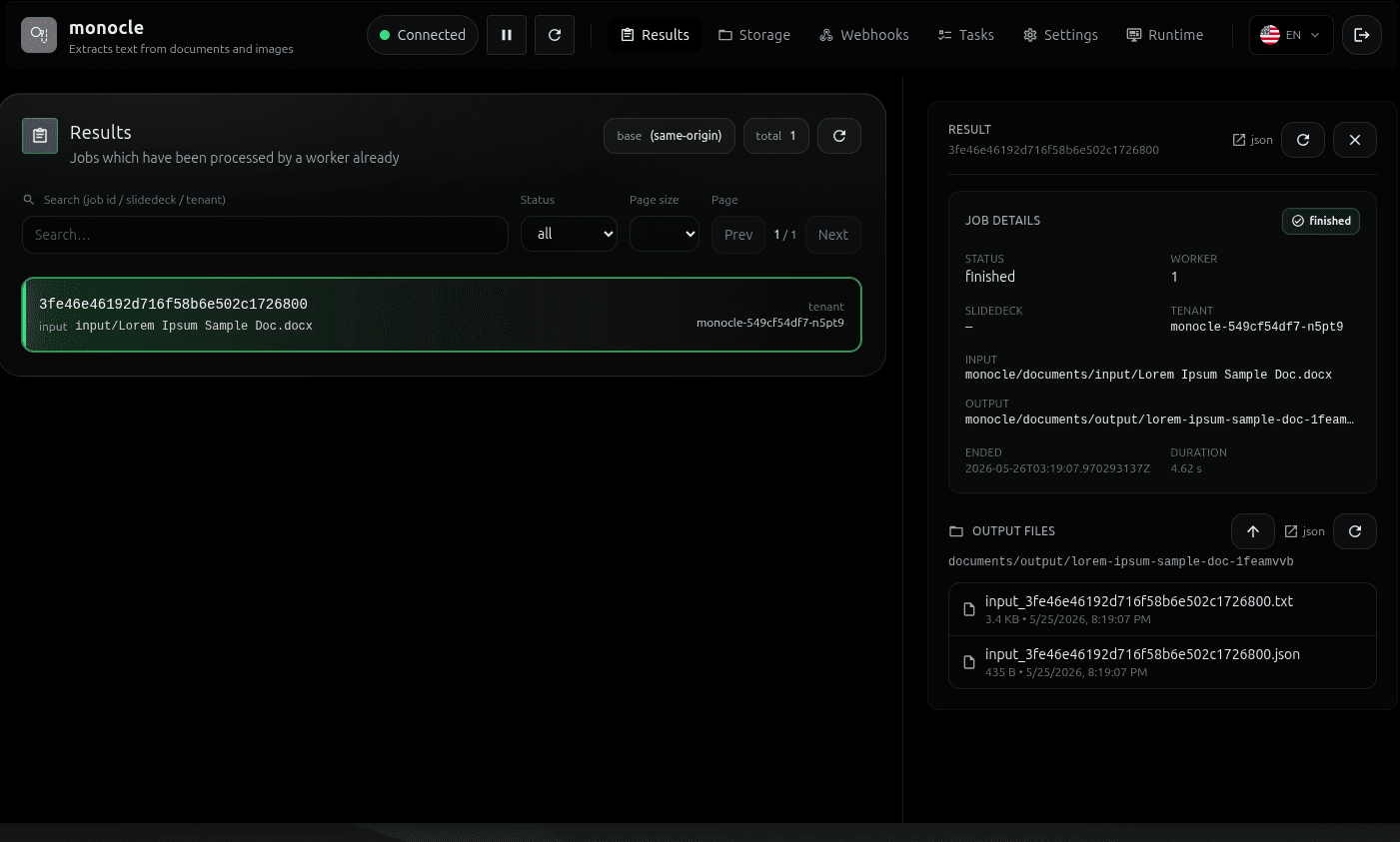This screenshot has height=842, width=1400.
Task: Close the result details panel
Action: [x=1355, y=140]
